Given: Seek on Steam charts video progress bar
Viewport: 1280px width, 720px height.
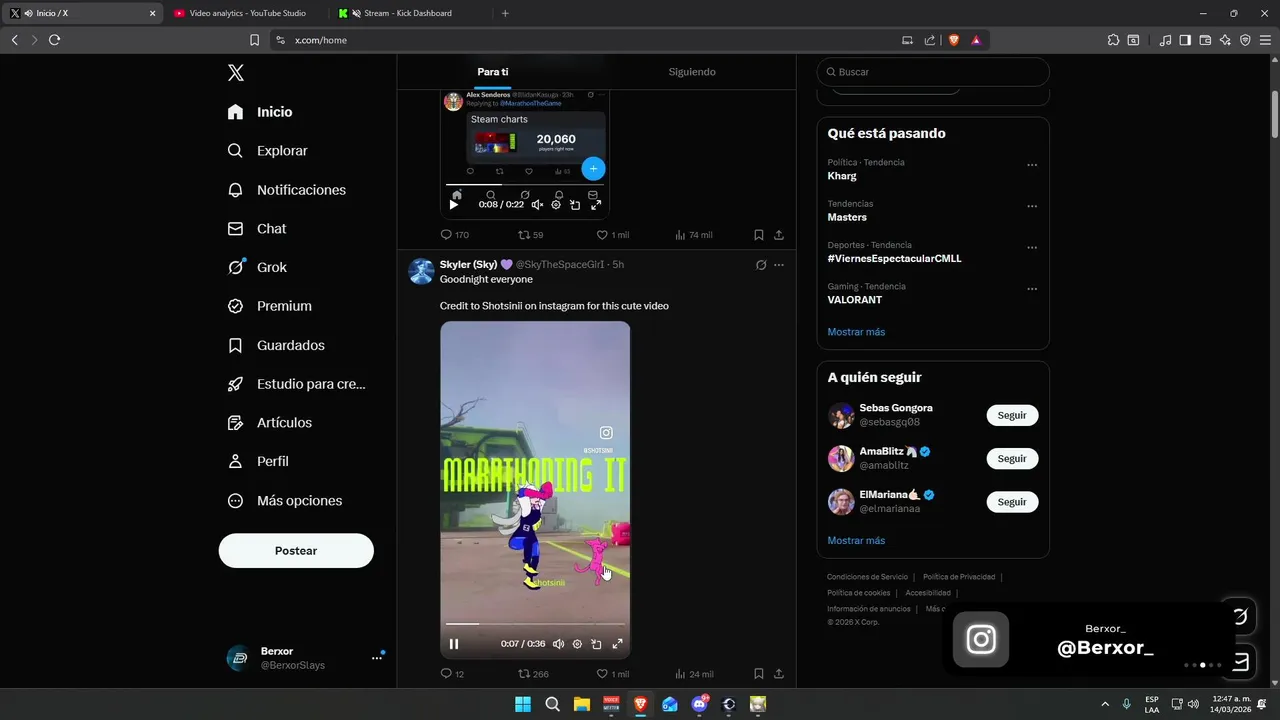Looking at the screenshot, I should (x=525, y=185).
